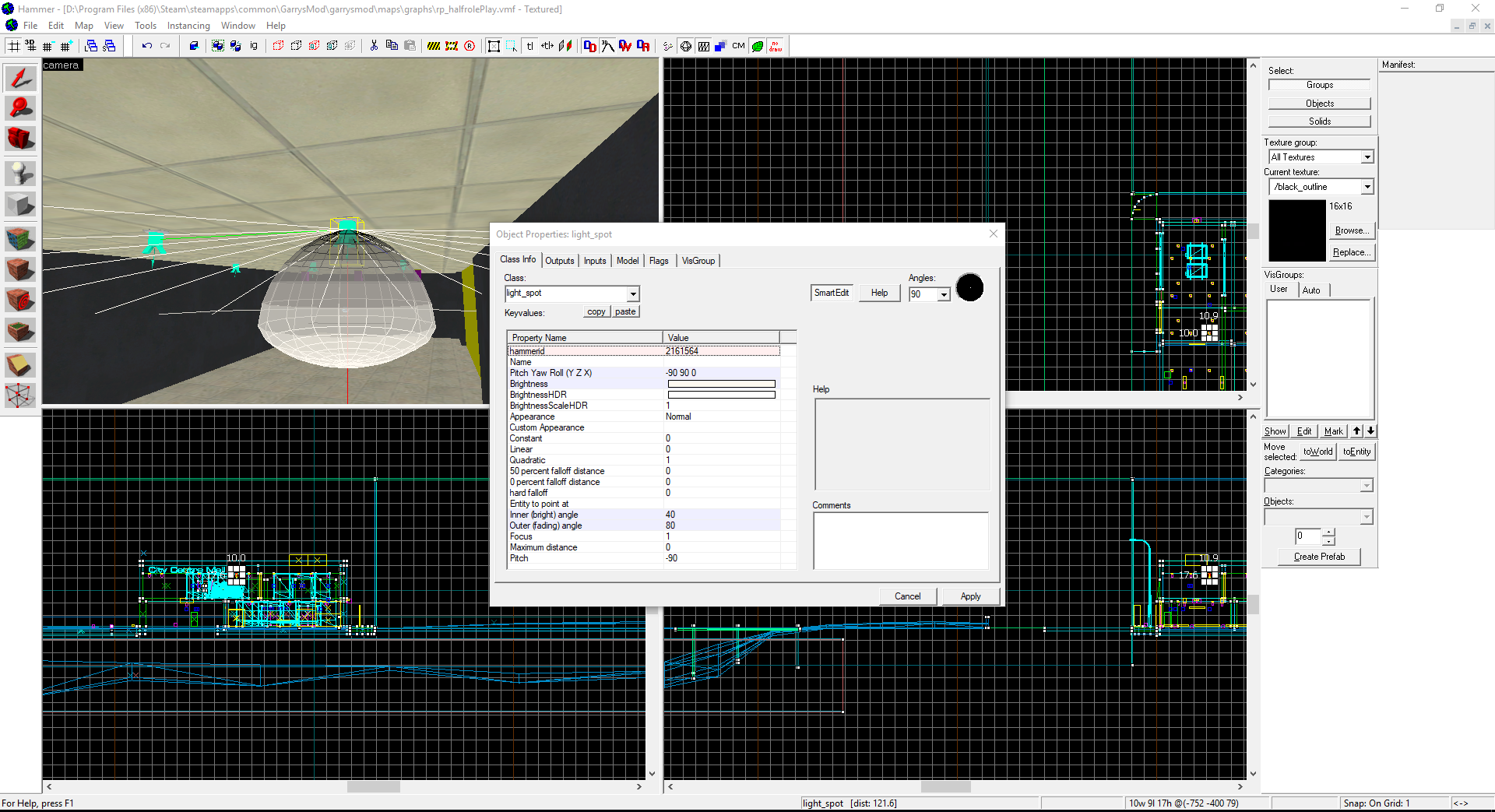Toggle 3D grid display
The height and width of the screenshot is (812, 1495).
click(31, 46)
